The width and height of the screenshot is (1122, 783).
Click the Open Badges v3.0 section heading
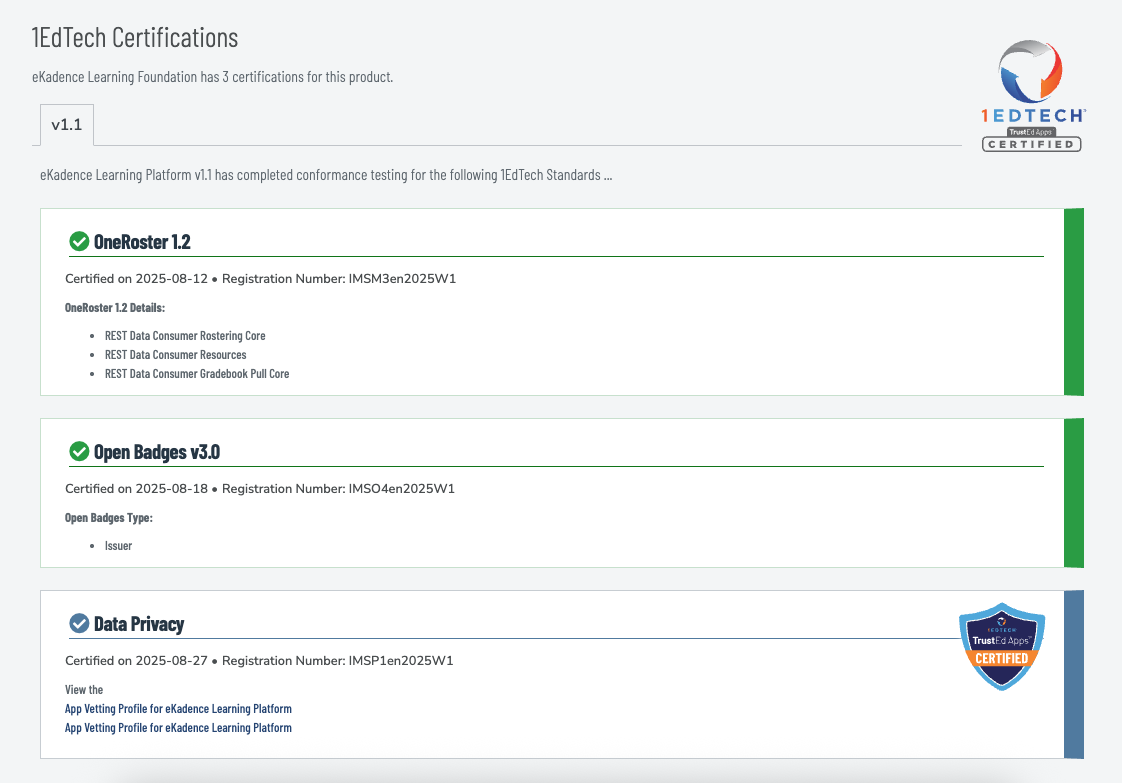pyautogui.click(x=156, y=452)
